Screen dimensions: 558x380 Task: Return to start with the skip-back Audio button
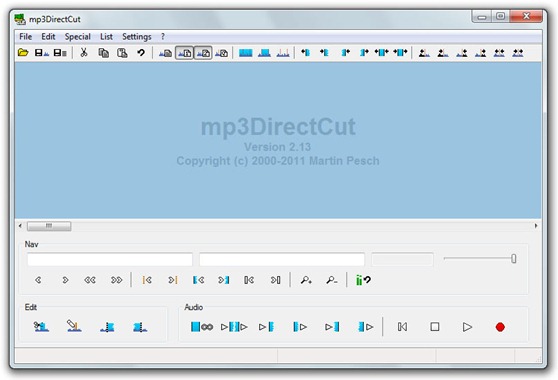pyautogui.click(x=402, y=327)
